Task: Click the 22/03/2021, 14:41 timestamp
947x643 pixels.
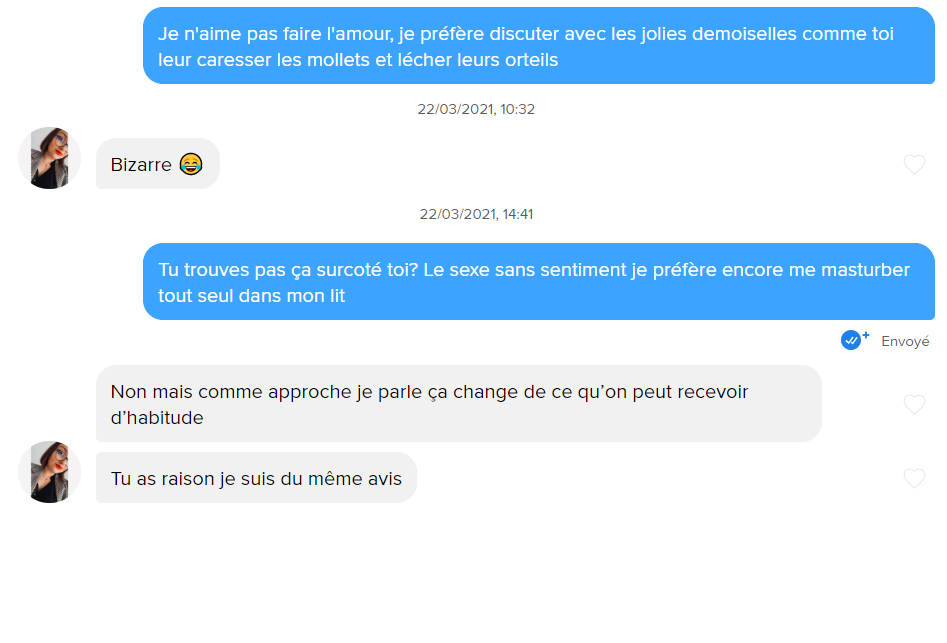Action: pyautogui.click(x=476, y=214)
